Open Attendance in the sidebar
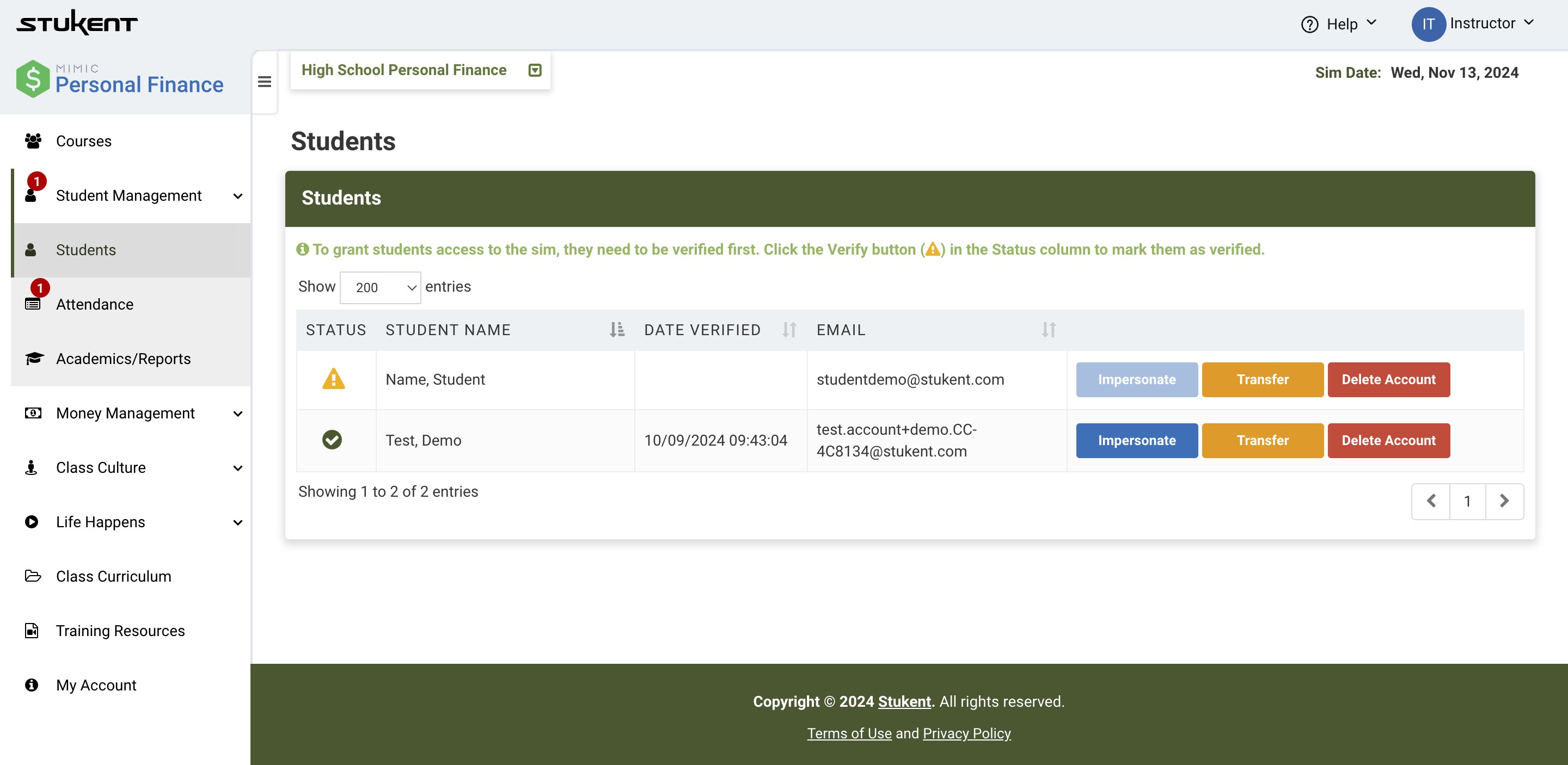 click(94, 304)
